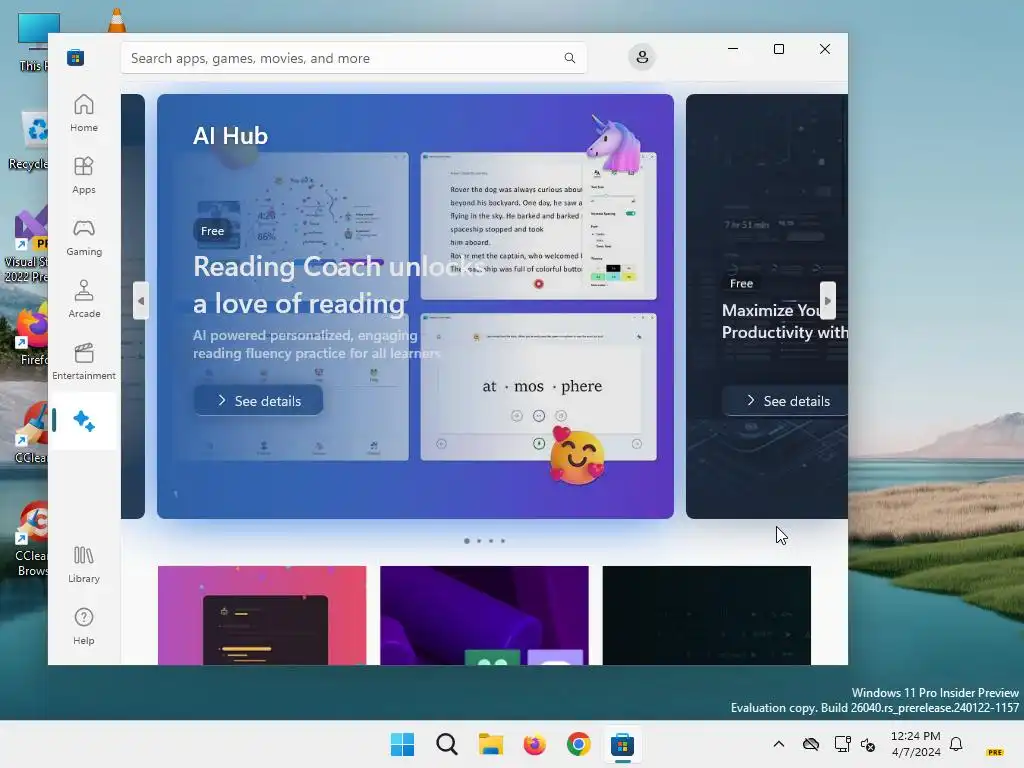Select the second carousel page dot
Screen dimensions: 1024x768
[479, 541]
